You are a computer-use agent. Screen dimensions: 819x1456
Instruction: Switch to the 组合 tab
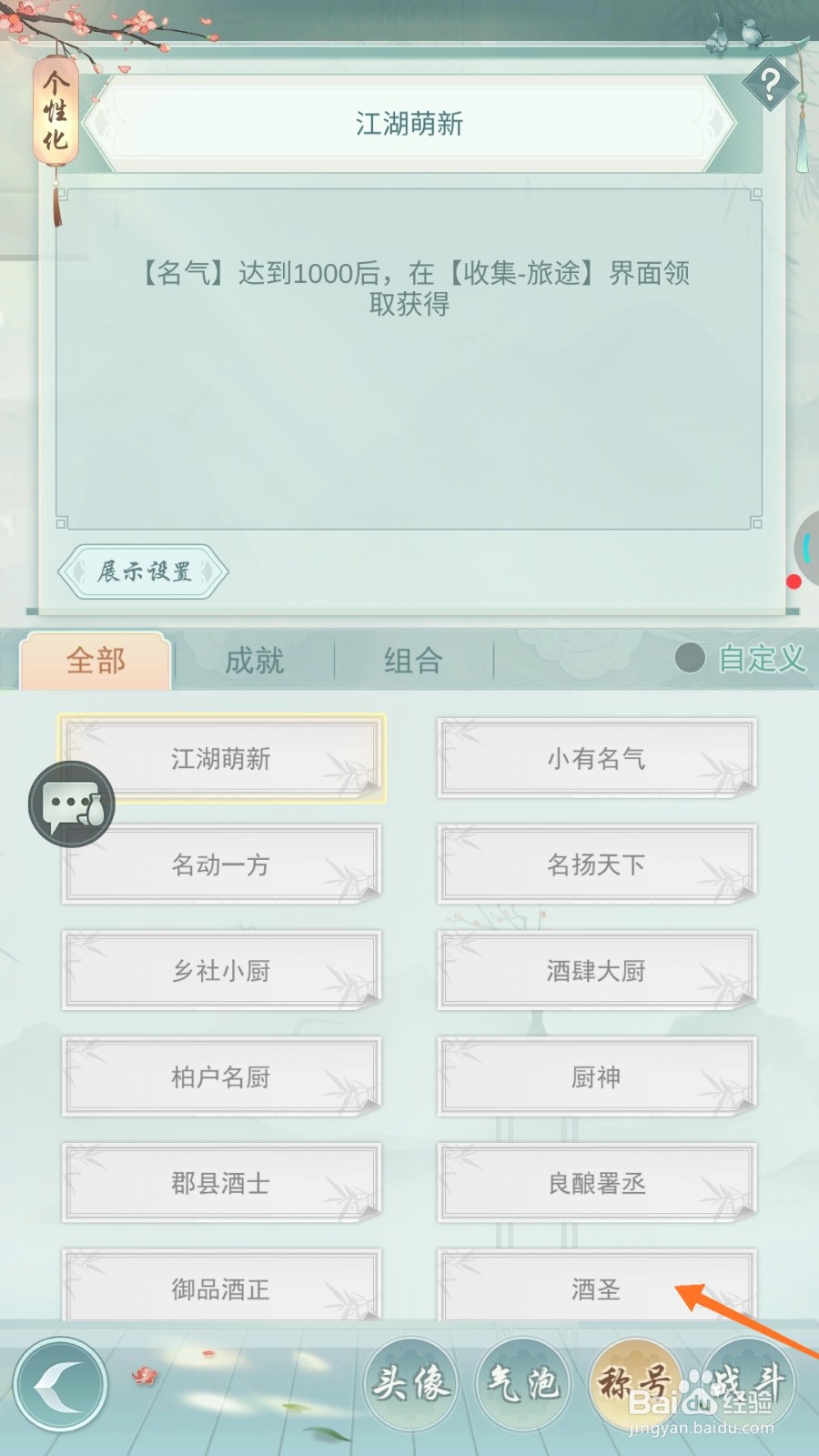[x=413, y=661]
